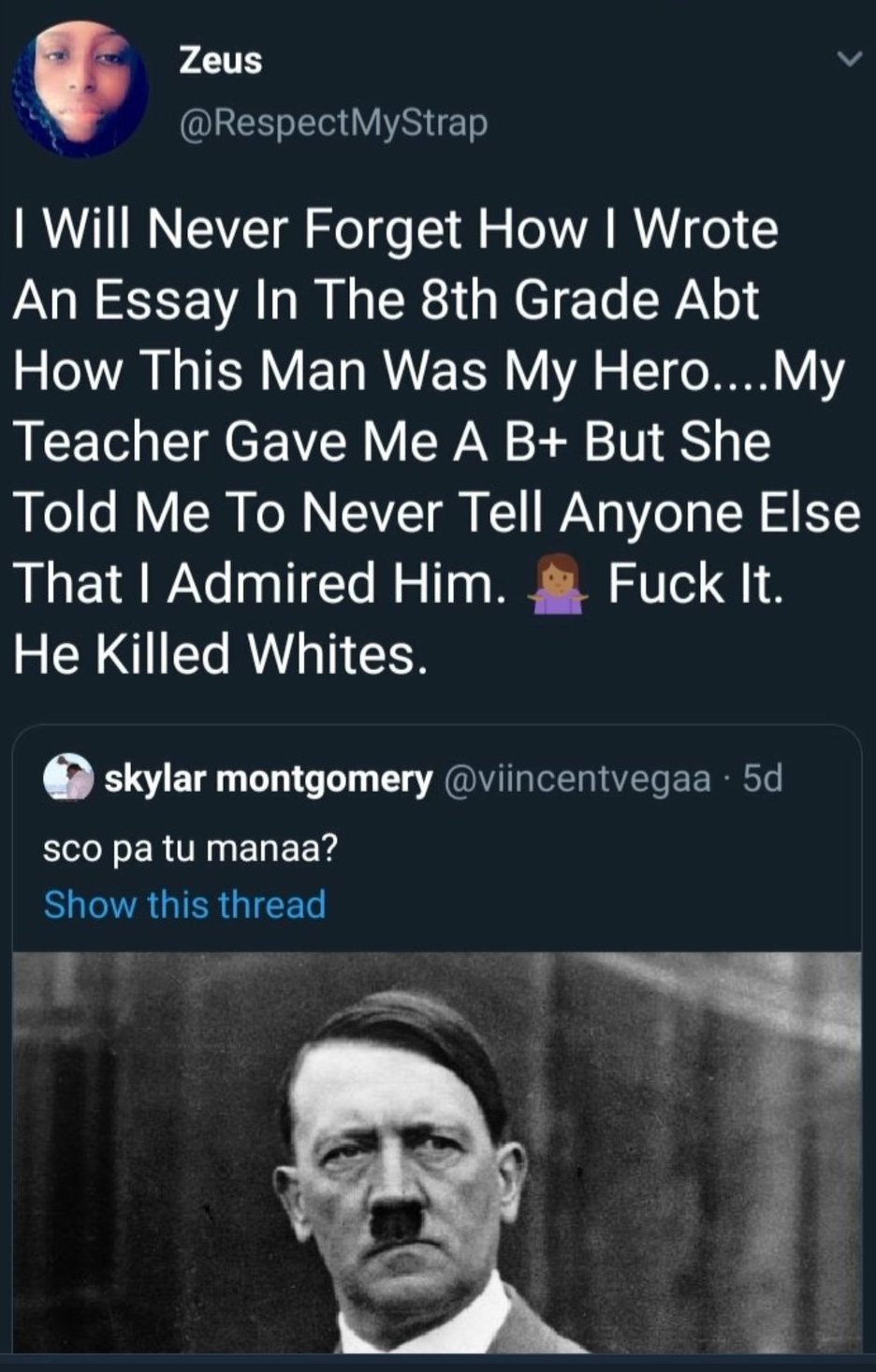Select the quoted text 'sco pa tu manaa?'
Screen dimensions: 876x1372
click(191, 848)
